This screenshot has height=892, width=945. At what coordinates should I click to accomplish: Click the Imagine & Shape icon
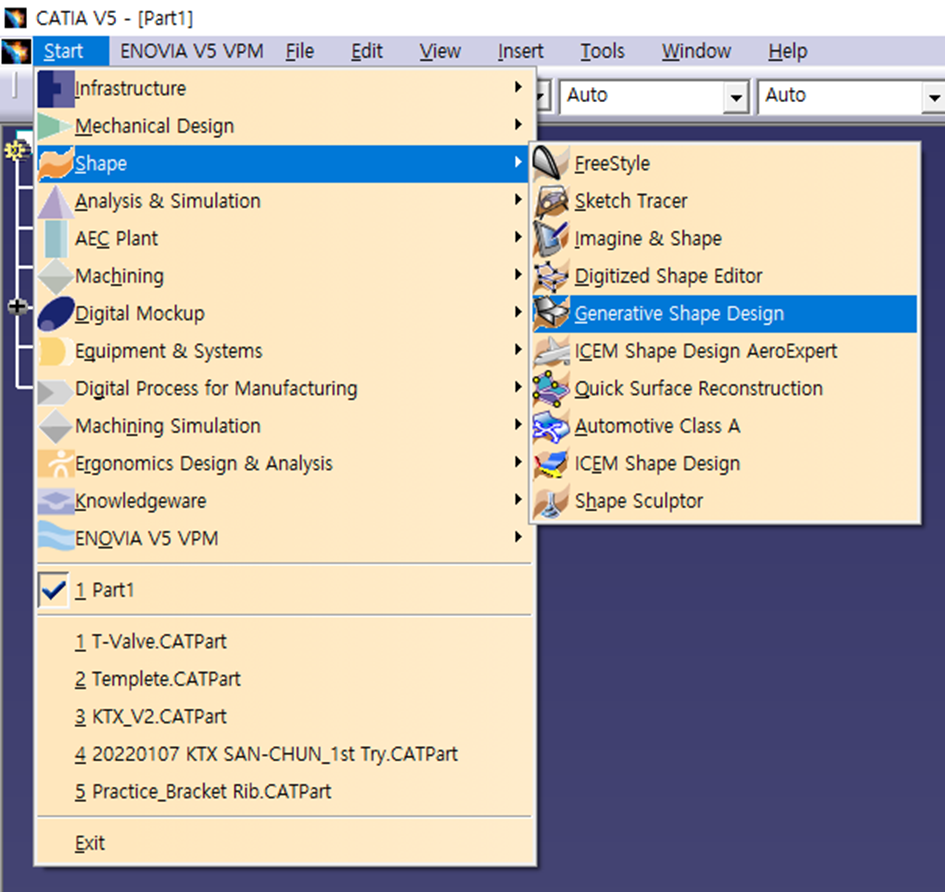coord(551,239)
